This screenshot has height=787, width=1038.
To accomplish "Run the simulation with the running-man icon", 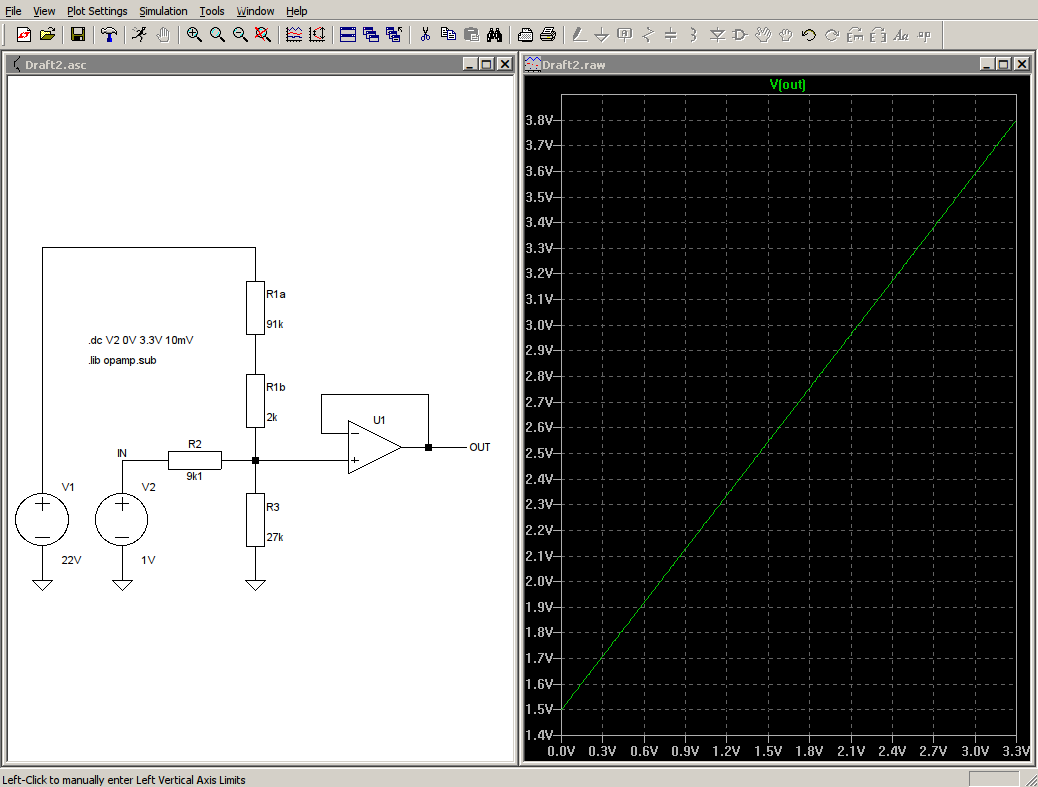I will click(x=139, y=34).
